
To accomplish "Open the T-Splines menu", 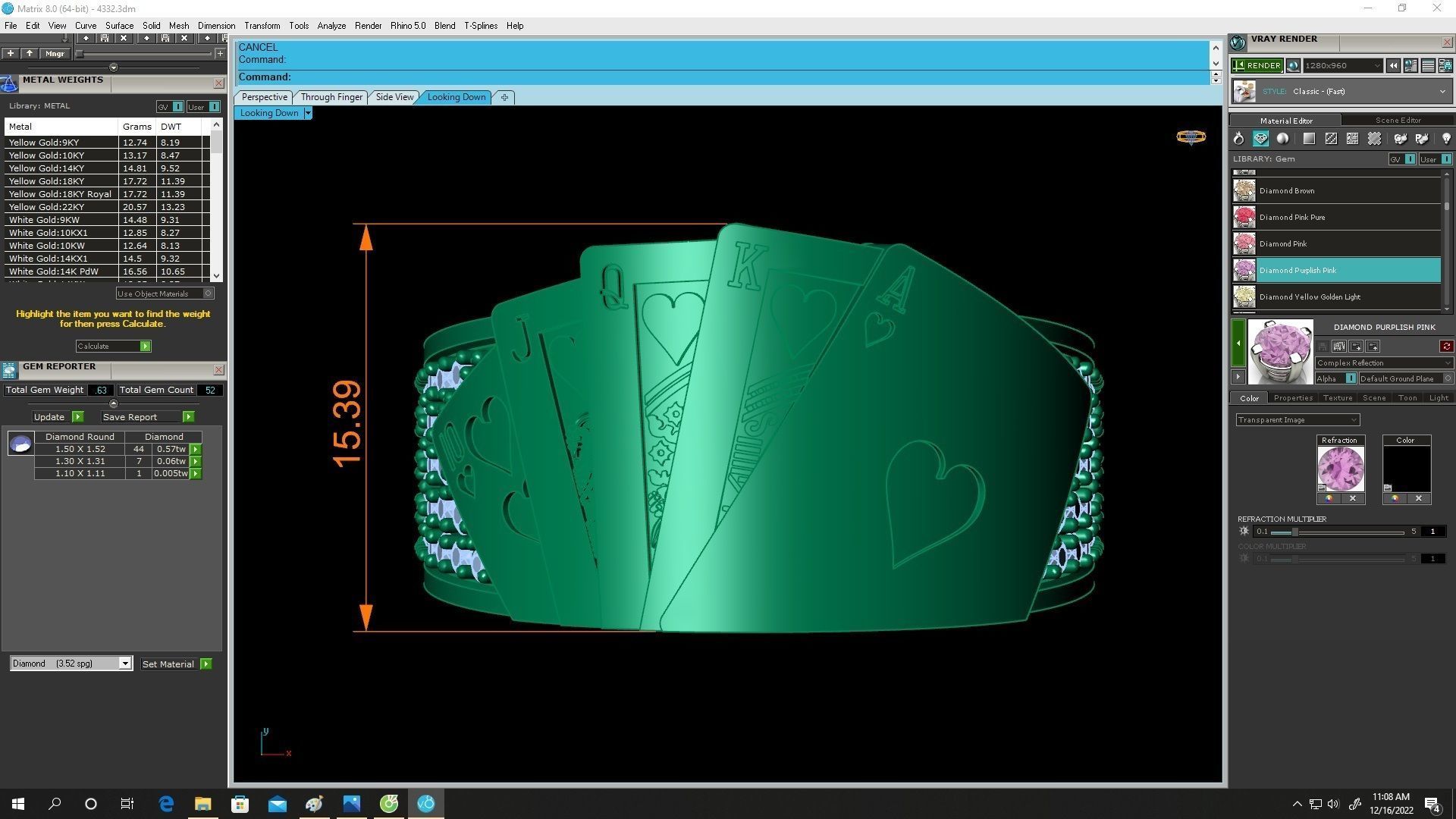I will click(x=480, y=26).
